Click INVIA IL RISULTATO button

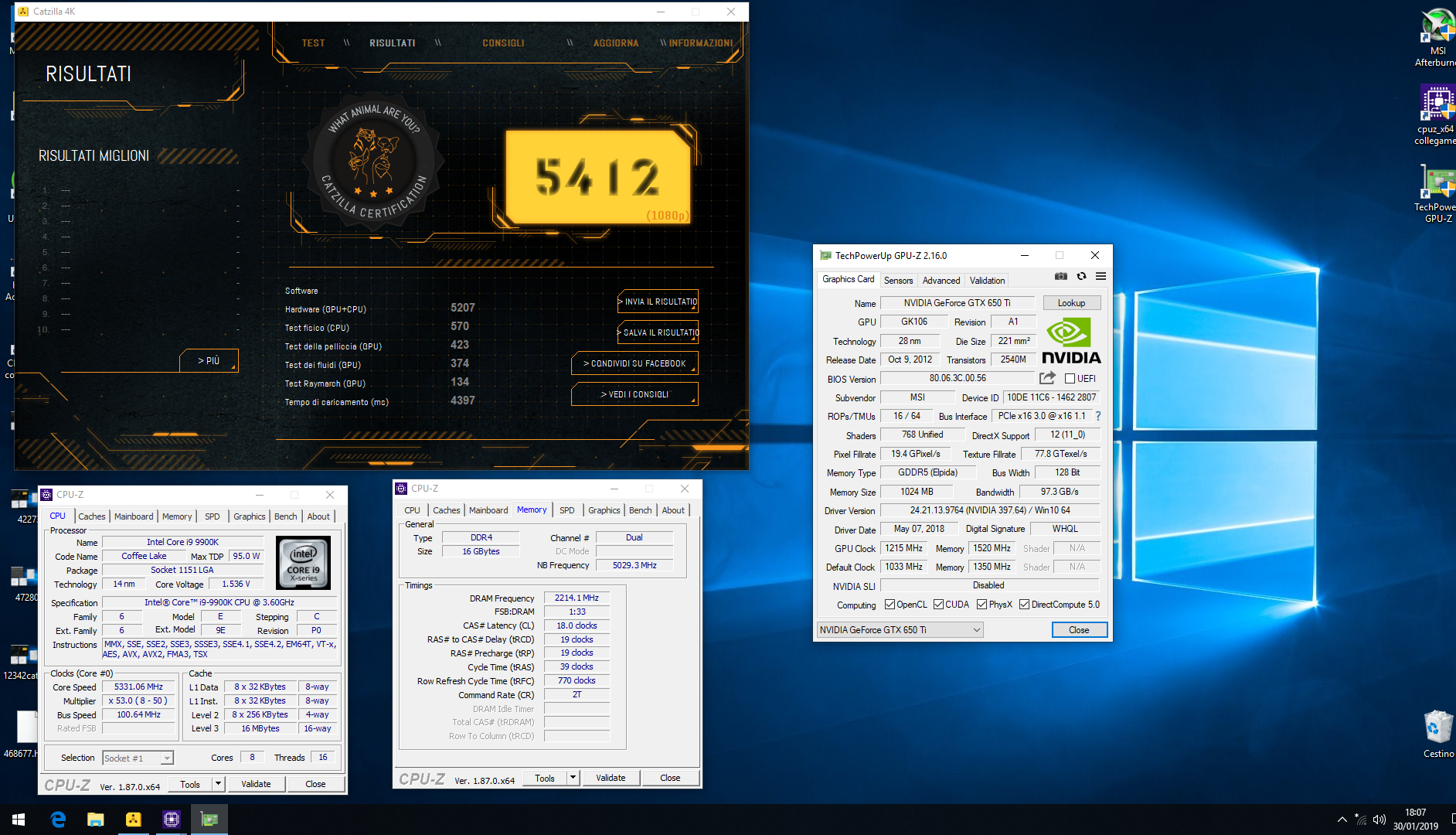[x=658, y=302]
